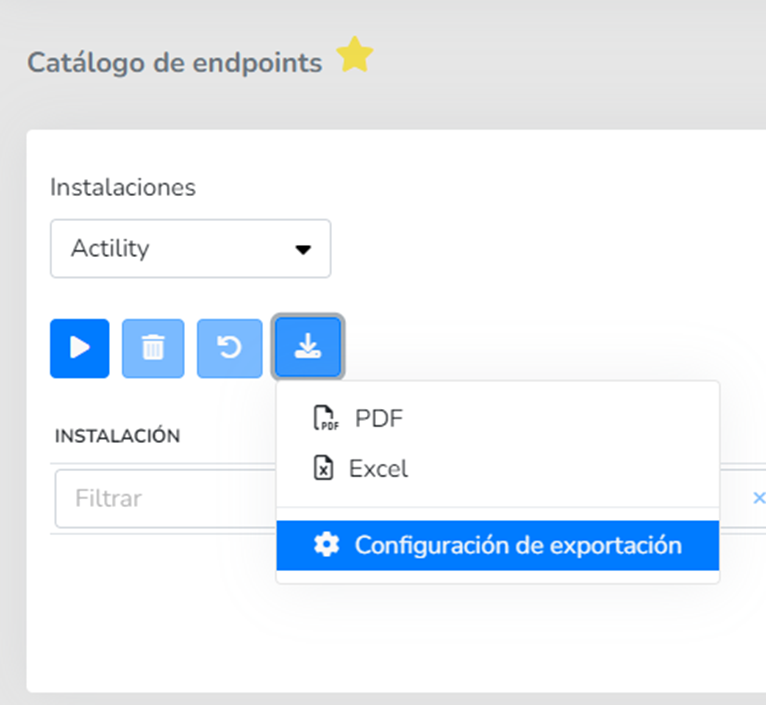Image resolution: width=766 pixels, height=705 pixels.
Task: Click the yellow favorite star icon
Action: click(x=354, y=56)
